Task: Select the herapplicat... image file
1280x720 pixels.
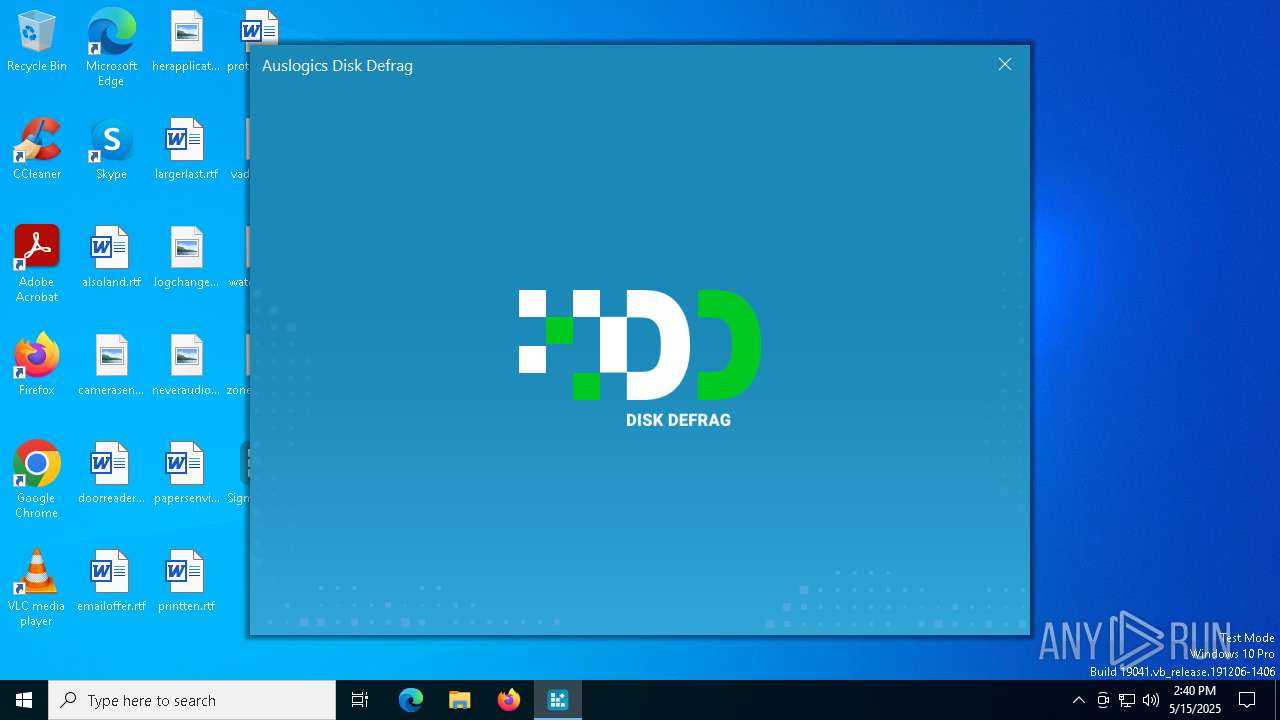Action: [x=186, y=42]
